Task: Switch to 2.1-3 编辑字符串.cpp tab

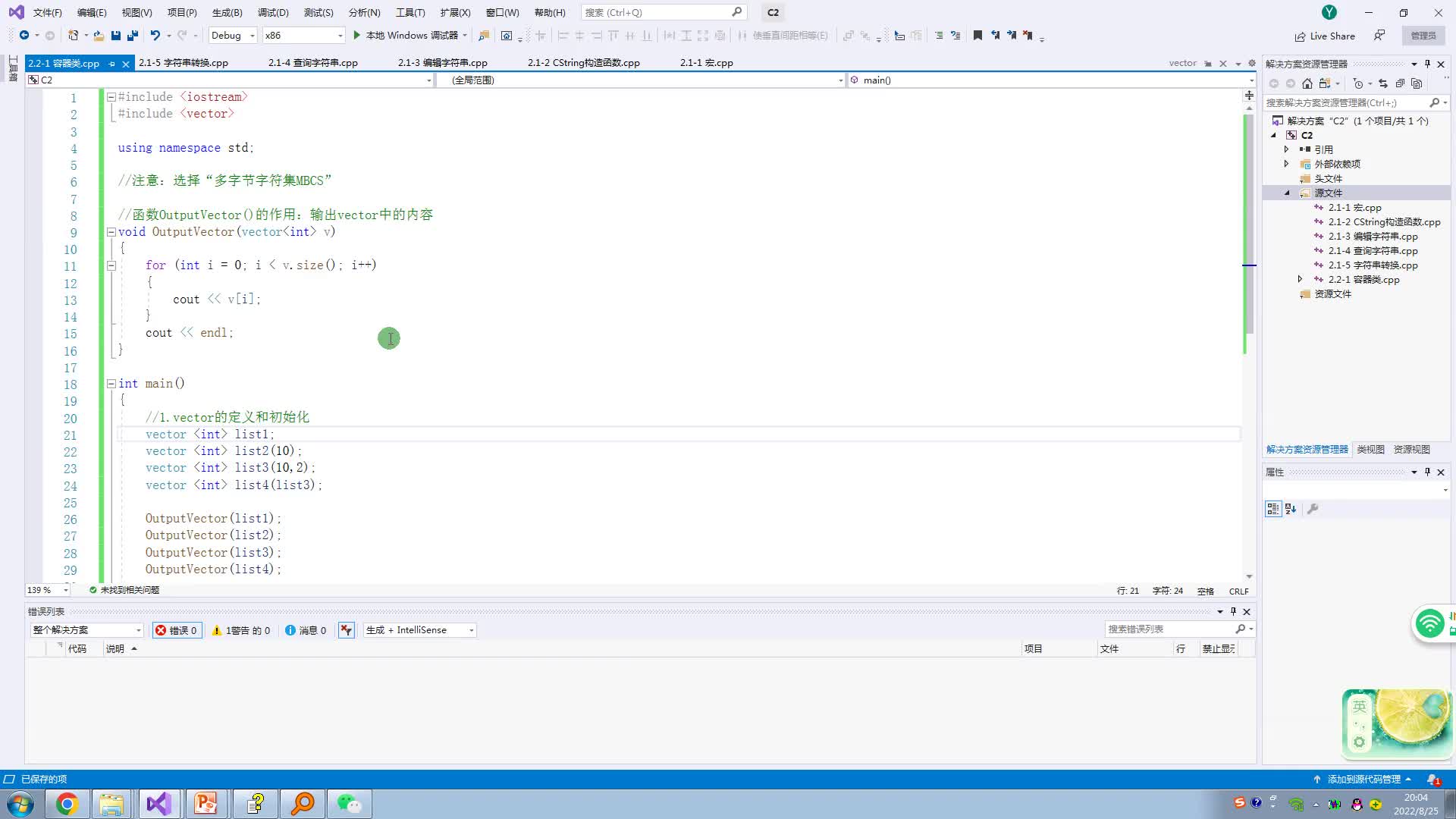Action: point(443,63)
